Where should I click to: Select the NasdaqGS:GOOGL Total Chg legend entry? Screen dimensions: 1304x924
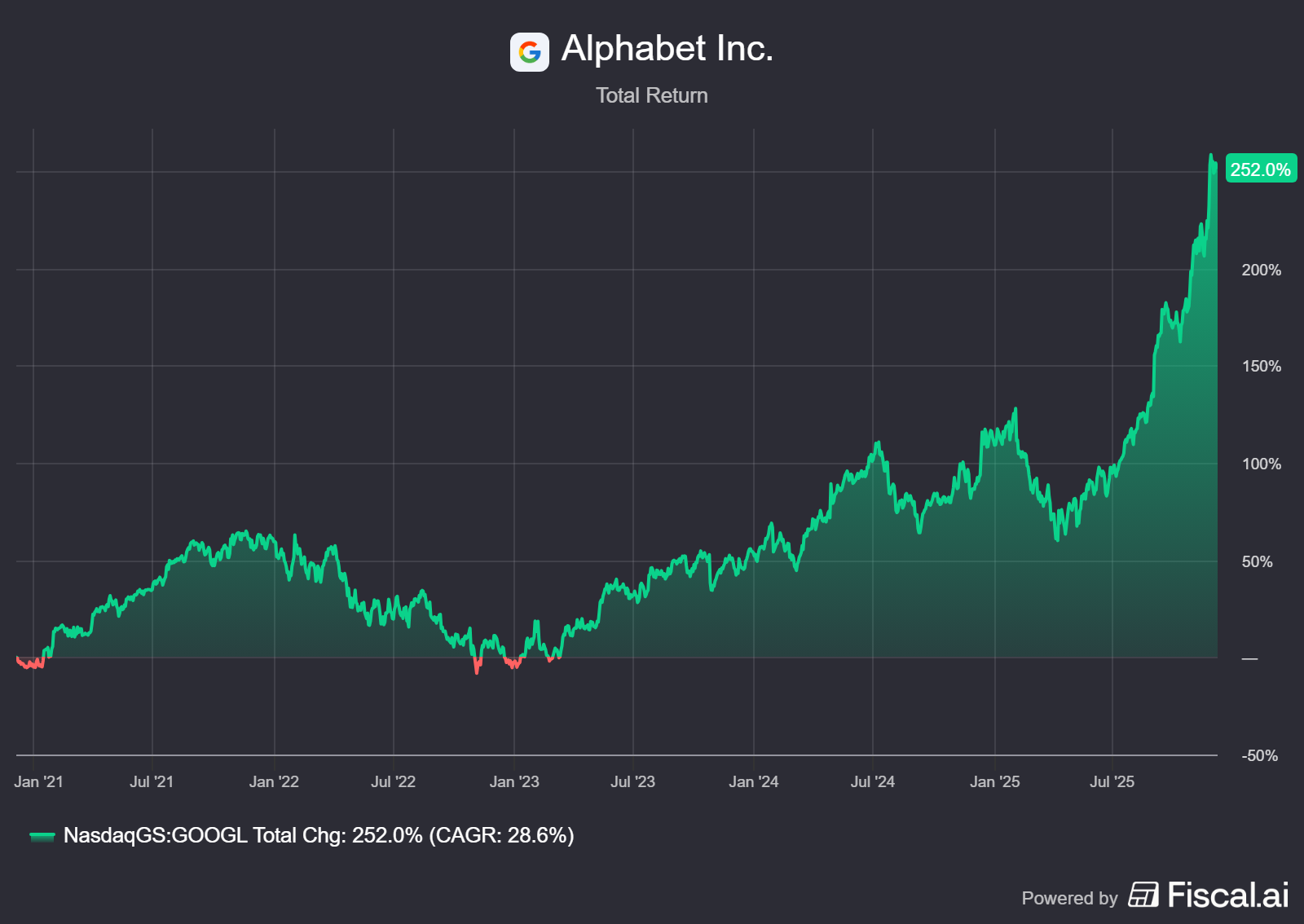pyautogui.click(x=318, y=835)
